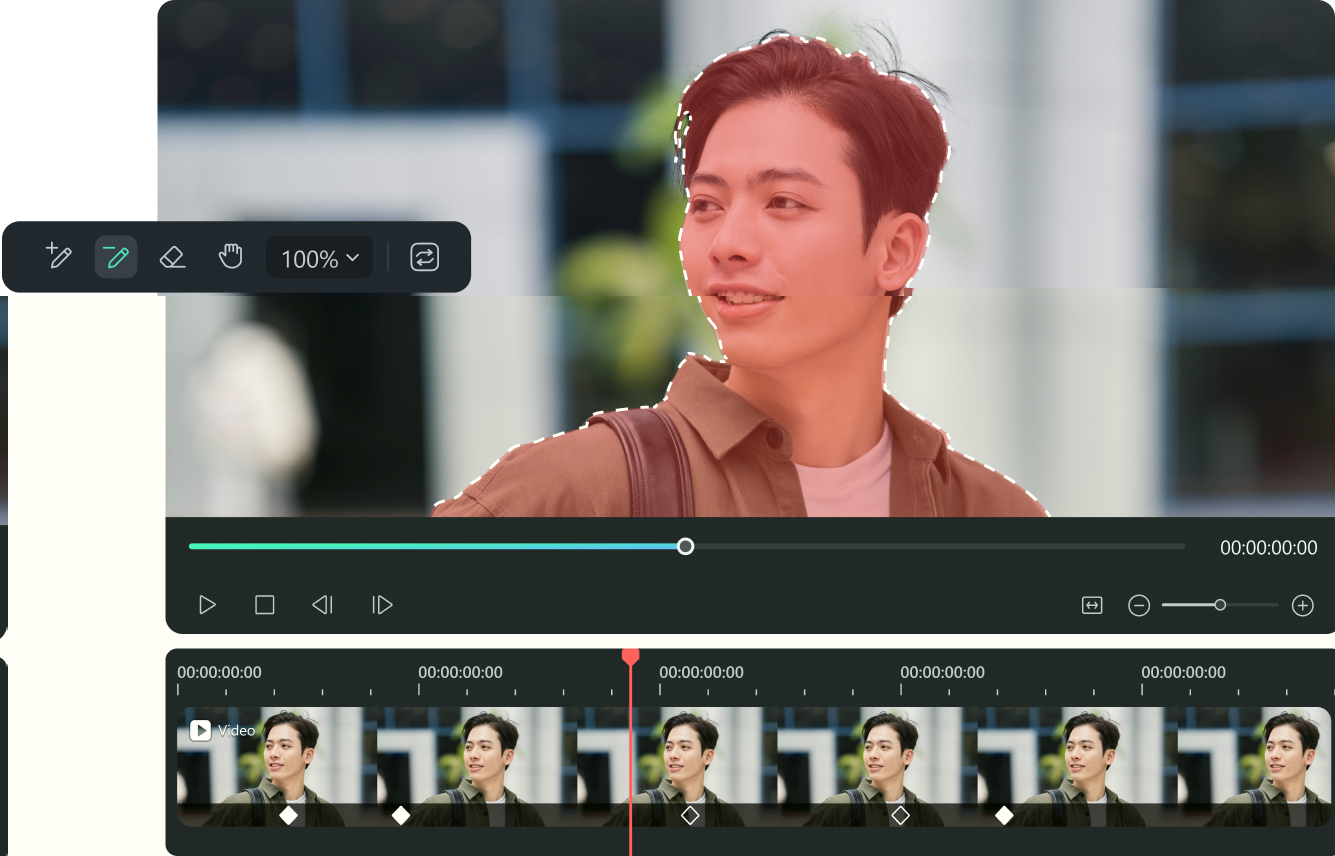
Task: Open the 100% zoom dropdown
Action: tap(319, 258)
